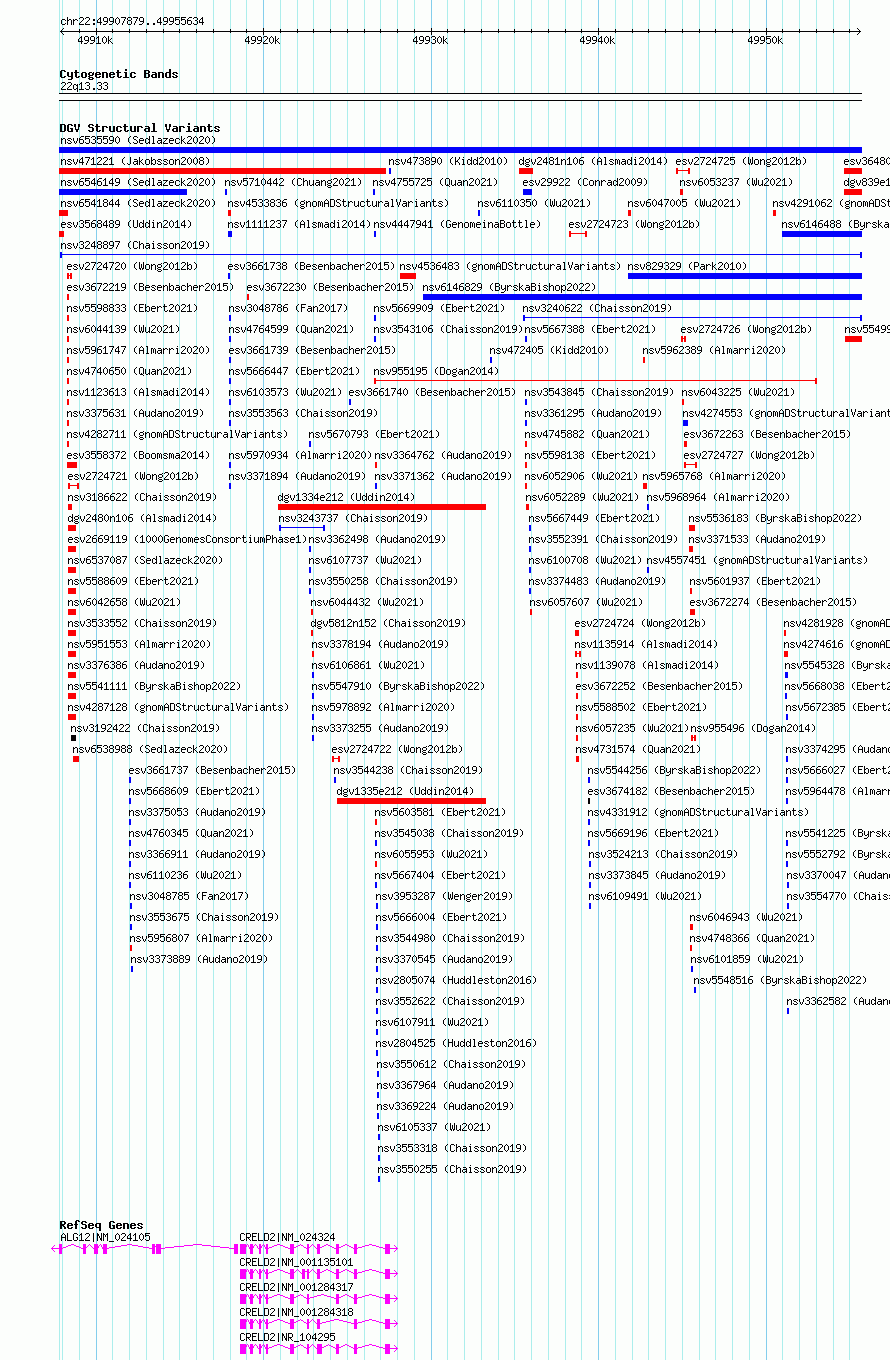
Task: Open the RefSeq Genes track title
Action: pyautogui.click(x=101, y=1225)
